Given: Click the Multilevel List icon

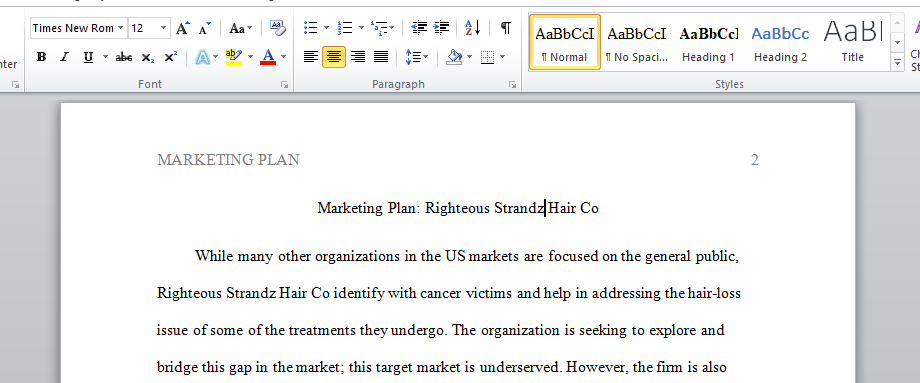Looking at the screenshot, I should (380, 28).
